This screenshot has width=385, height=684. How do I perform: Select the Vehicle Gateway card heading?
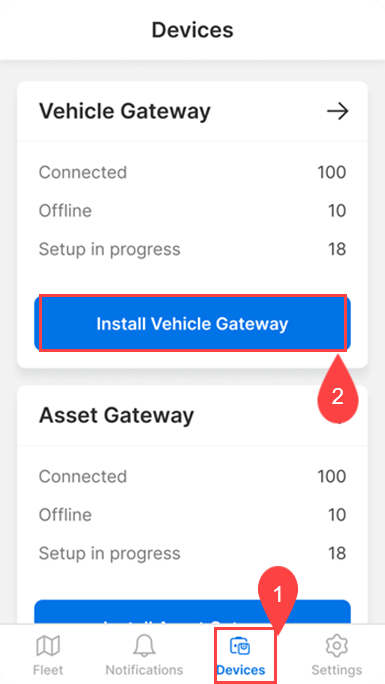tap(125, 111)
